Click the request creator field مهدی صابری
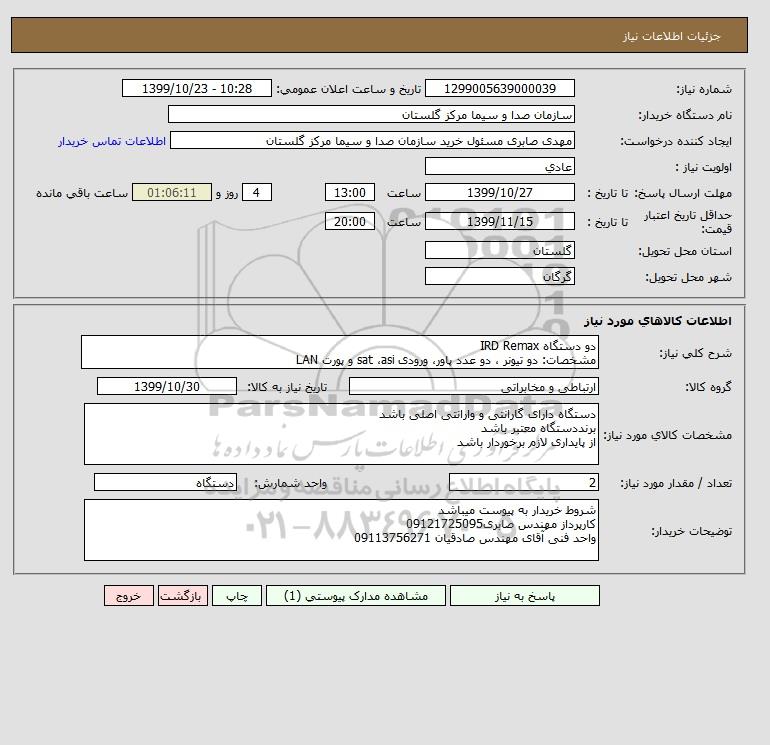This screenshot has width=770, height=745. [372, 140]
